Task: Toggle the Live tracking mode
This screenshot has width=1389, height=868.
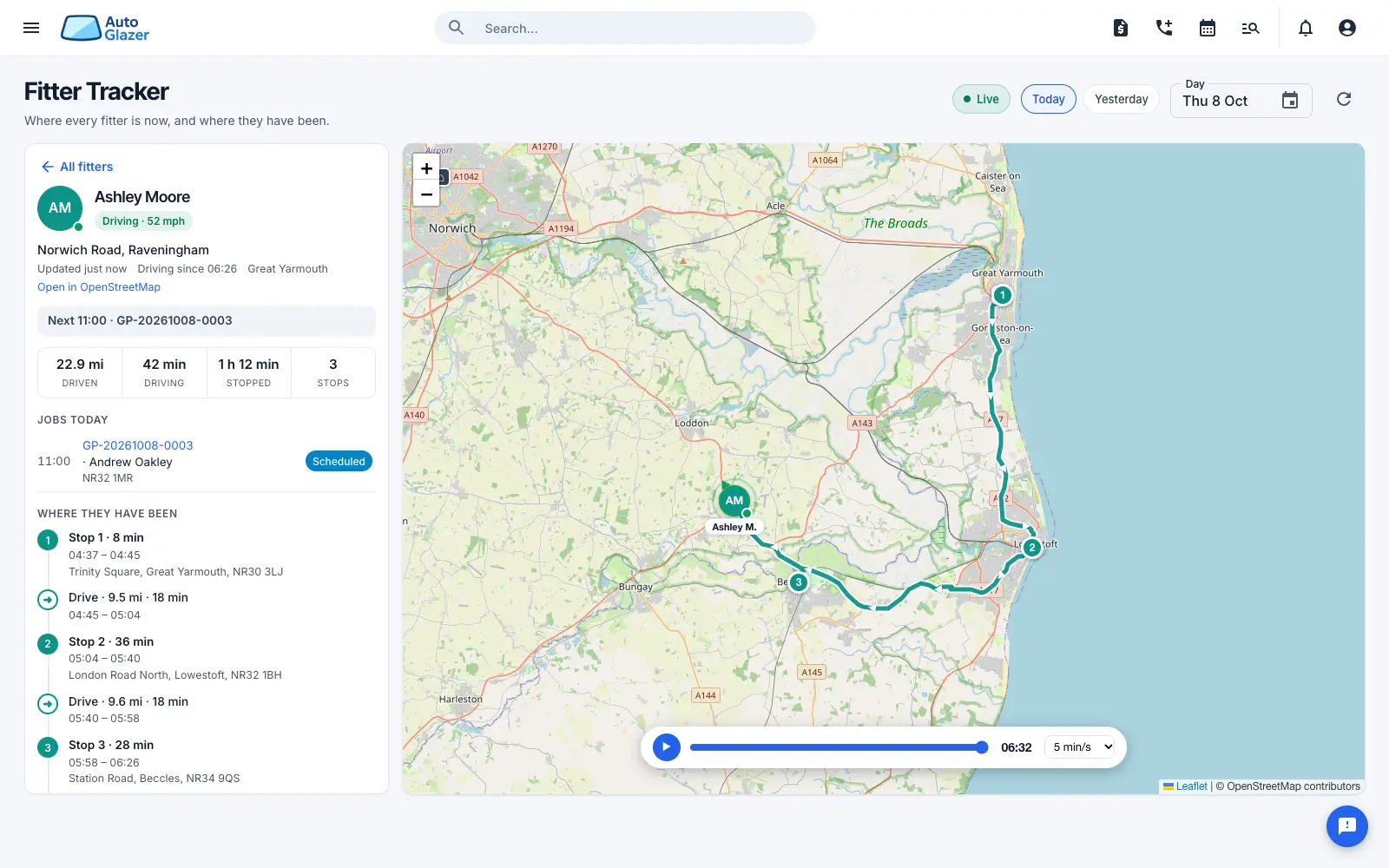Action: (x=981, y=99)
